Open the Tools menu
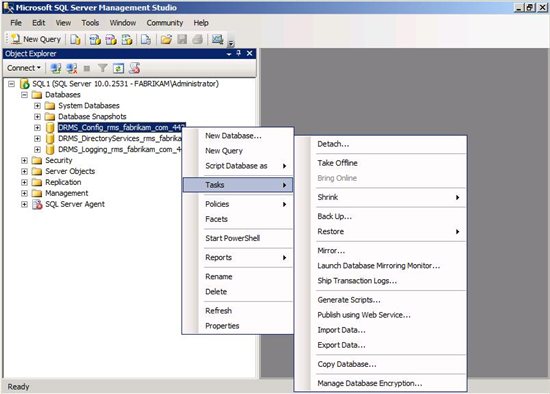Screen dimensions: 550x394 coord(90,23)
